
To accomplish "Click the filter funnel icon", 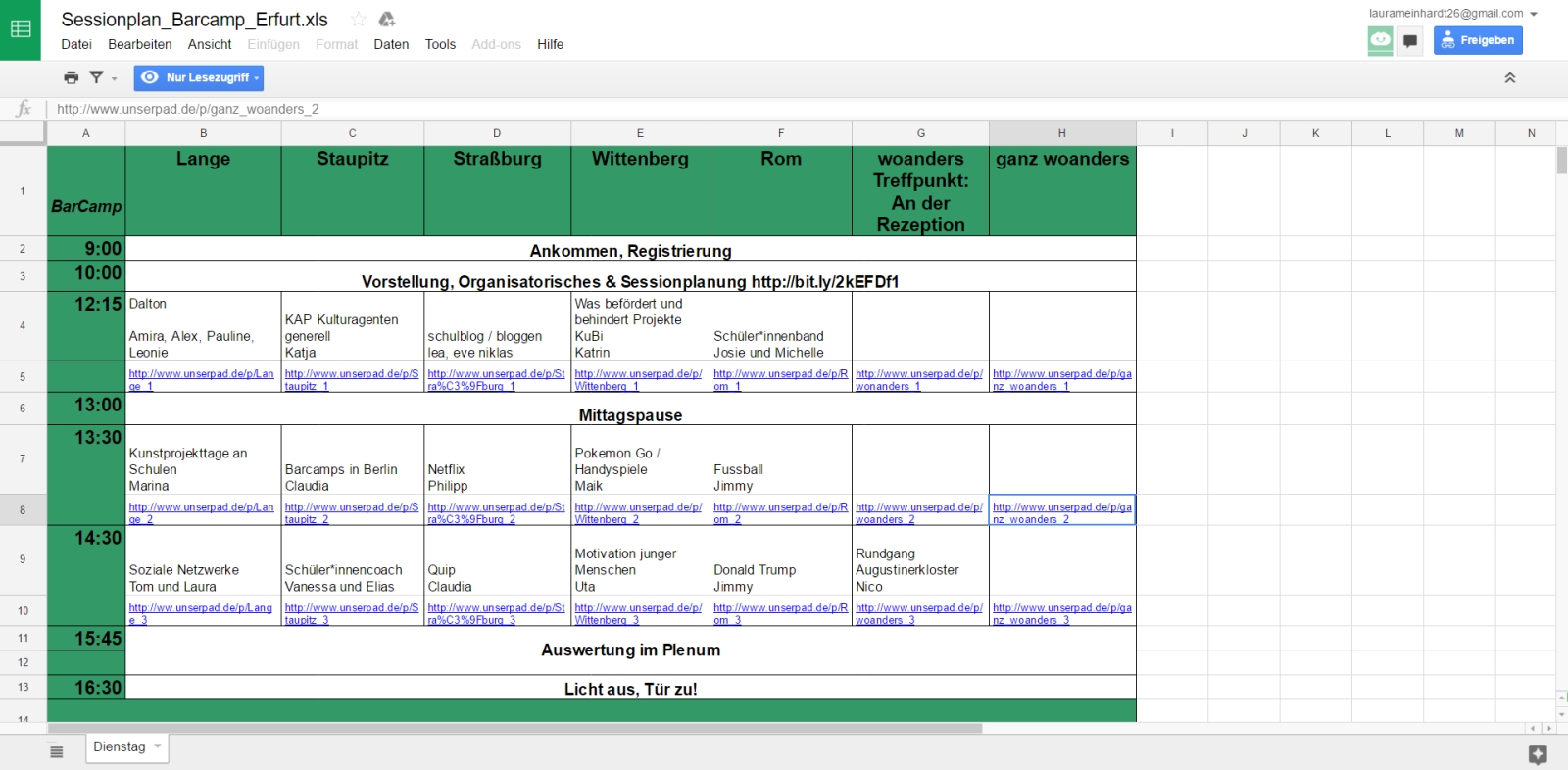I will (x=97, y=77).
